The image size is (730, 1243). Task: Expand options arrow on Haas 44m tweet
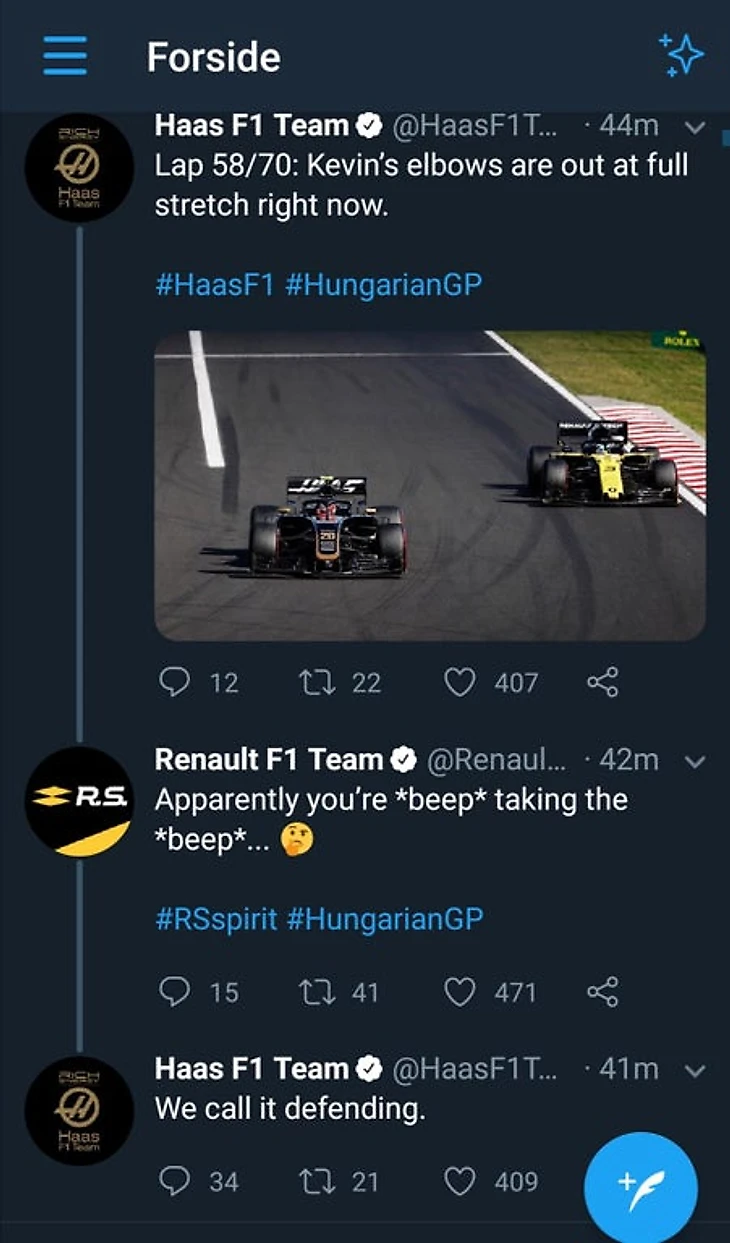tap(697, 127)
